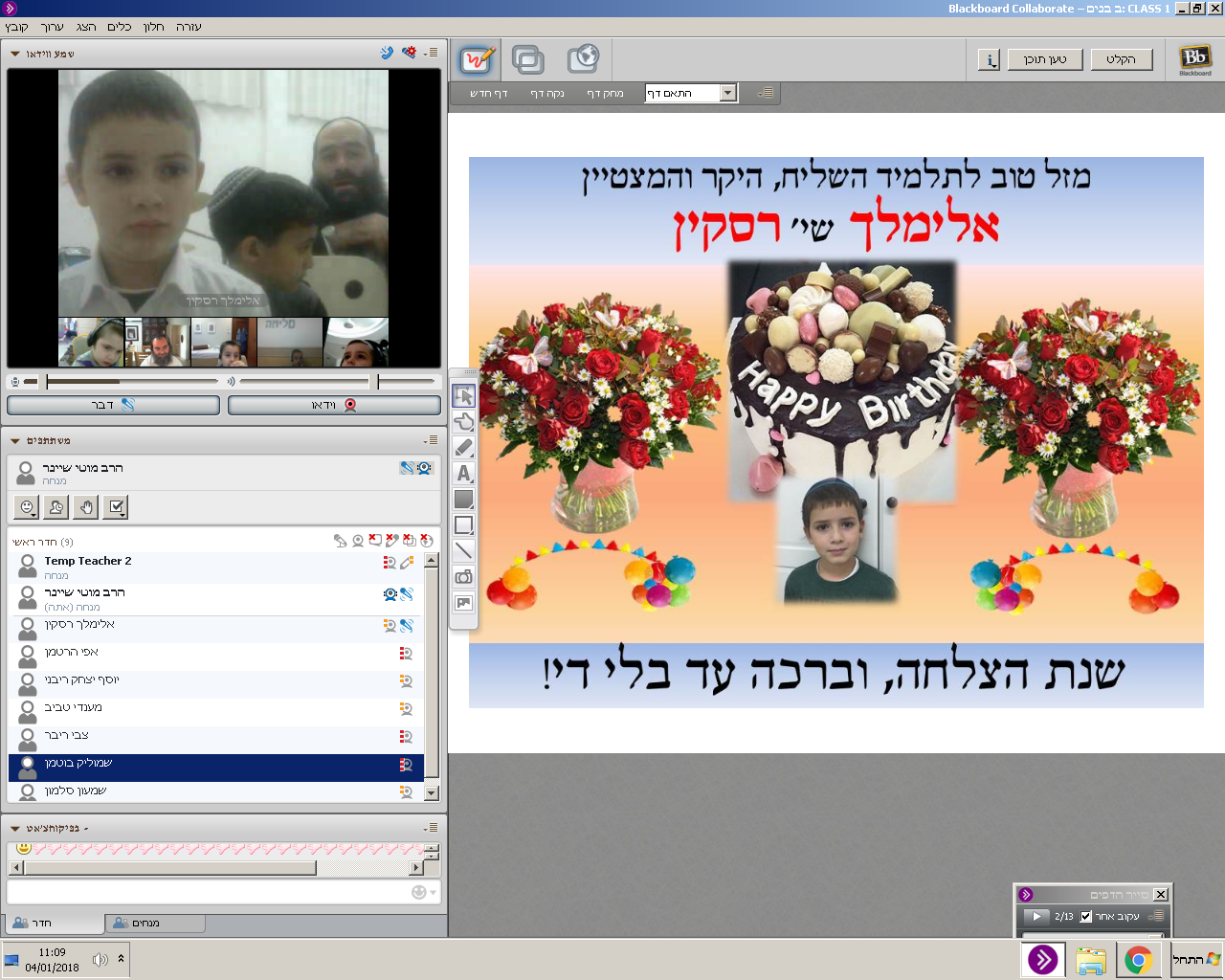This screenshot has height=980, width=1225.
Task: Open the whiteboard action bar options menu
Action: point(766,93)
